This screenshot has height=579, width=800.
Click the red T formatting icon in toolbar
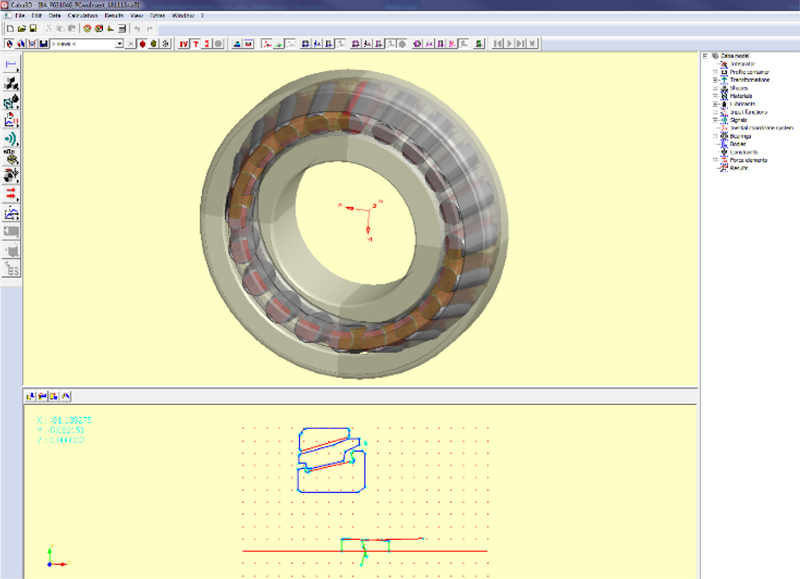[194, 44]
